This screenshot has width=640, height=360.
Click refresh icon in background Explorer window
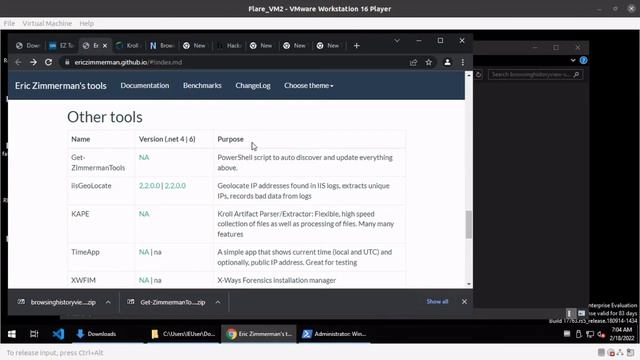tap(478, 75)
